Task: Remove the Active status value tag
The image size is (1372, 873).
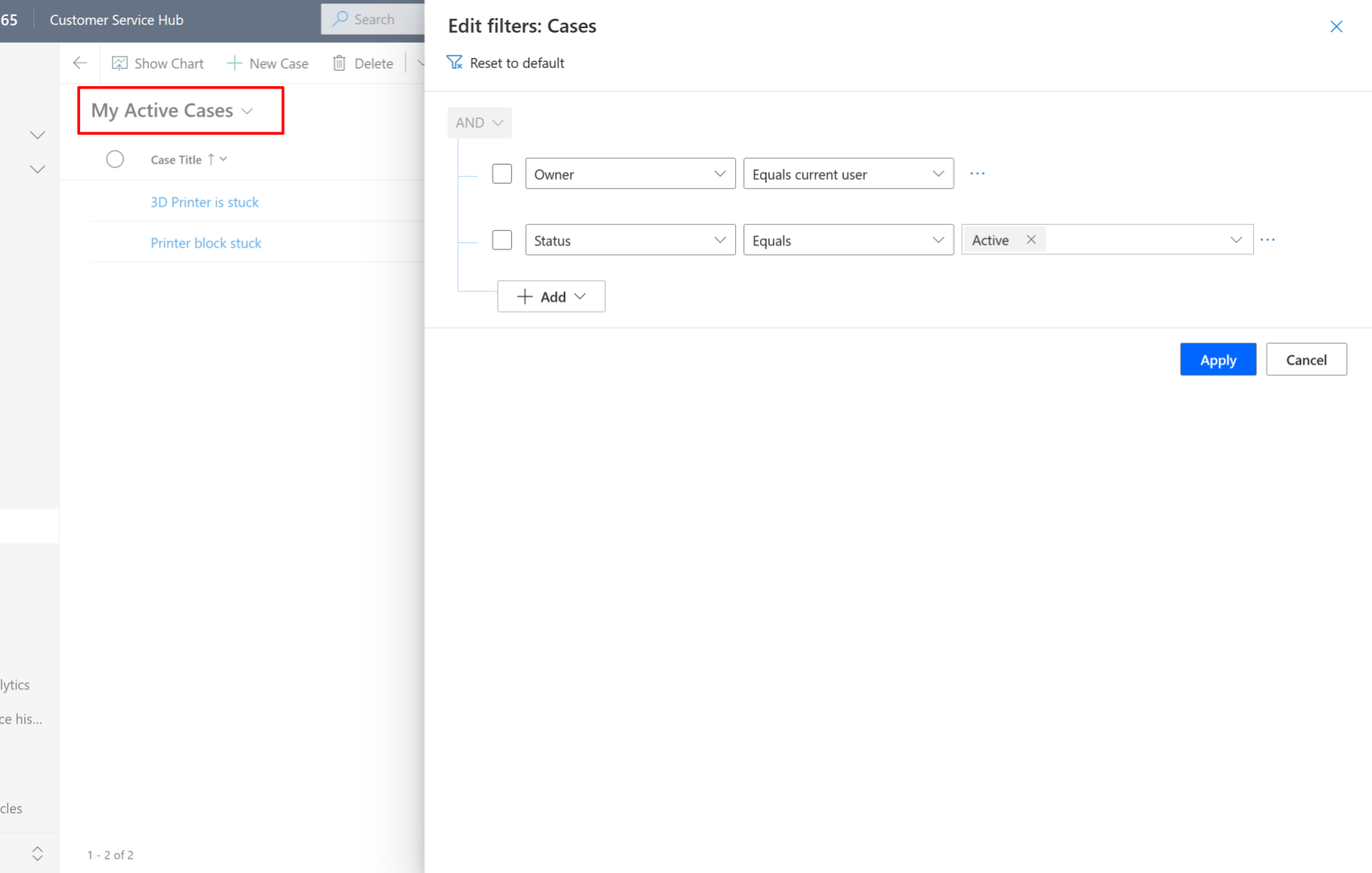Action: point(1030,239)
